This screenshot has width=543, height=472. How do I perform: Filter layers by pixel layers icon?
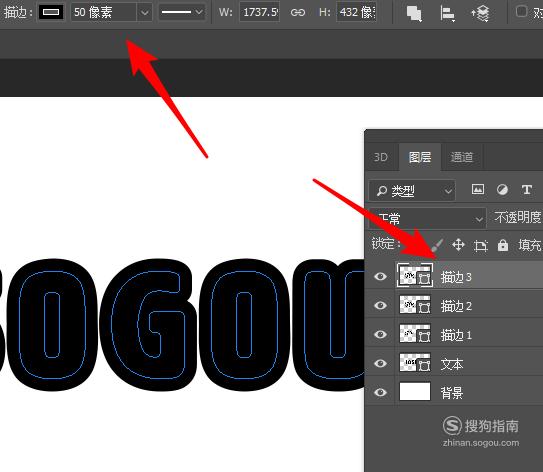coord(478,189)
